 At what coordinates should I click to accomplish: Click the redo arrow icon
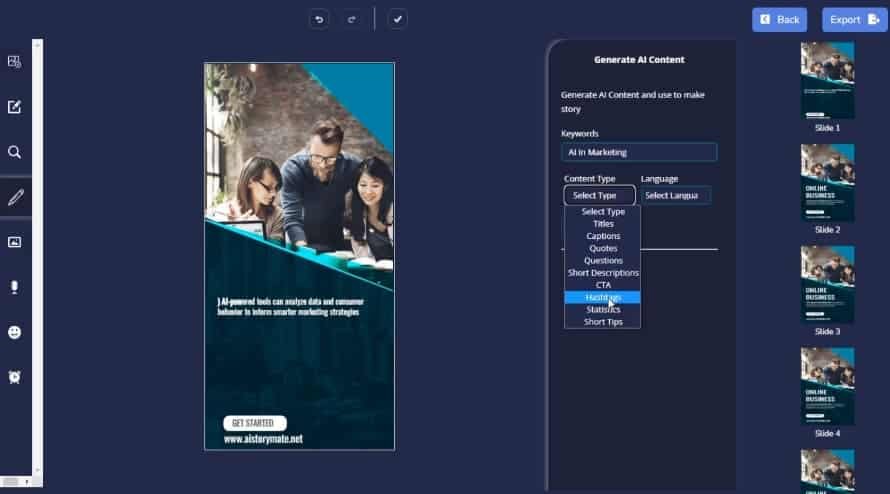(x=352, y=19)
